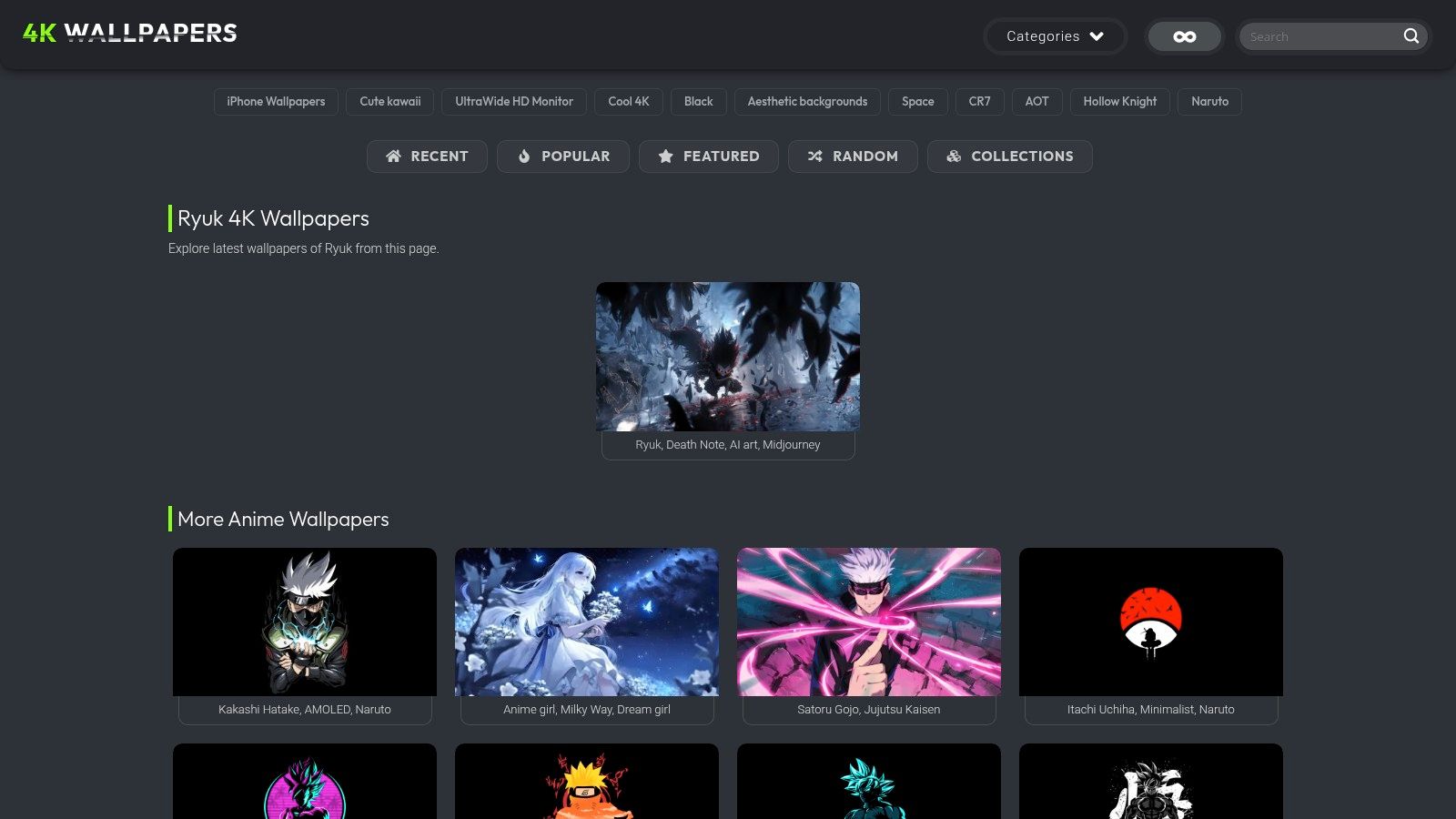The width and height of the screenshot is (1456, 819).
Task: Open the white monochrome Goku thumbnail
Action: coord(1151,782)
